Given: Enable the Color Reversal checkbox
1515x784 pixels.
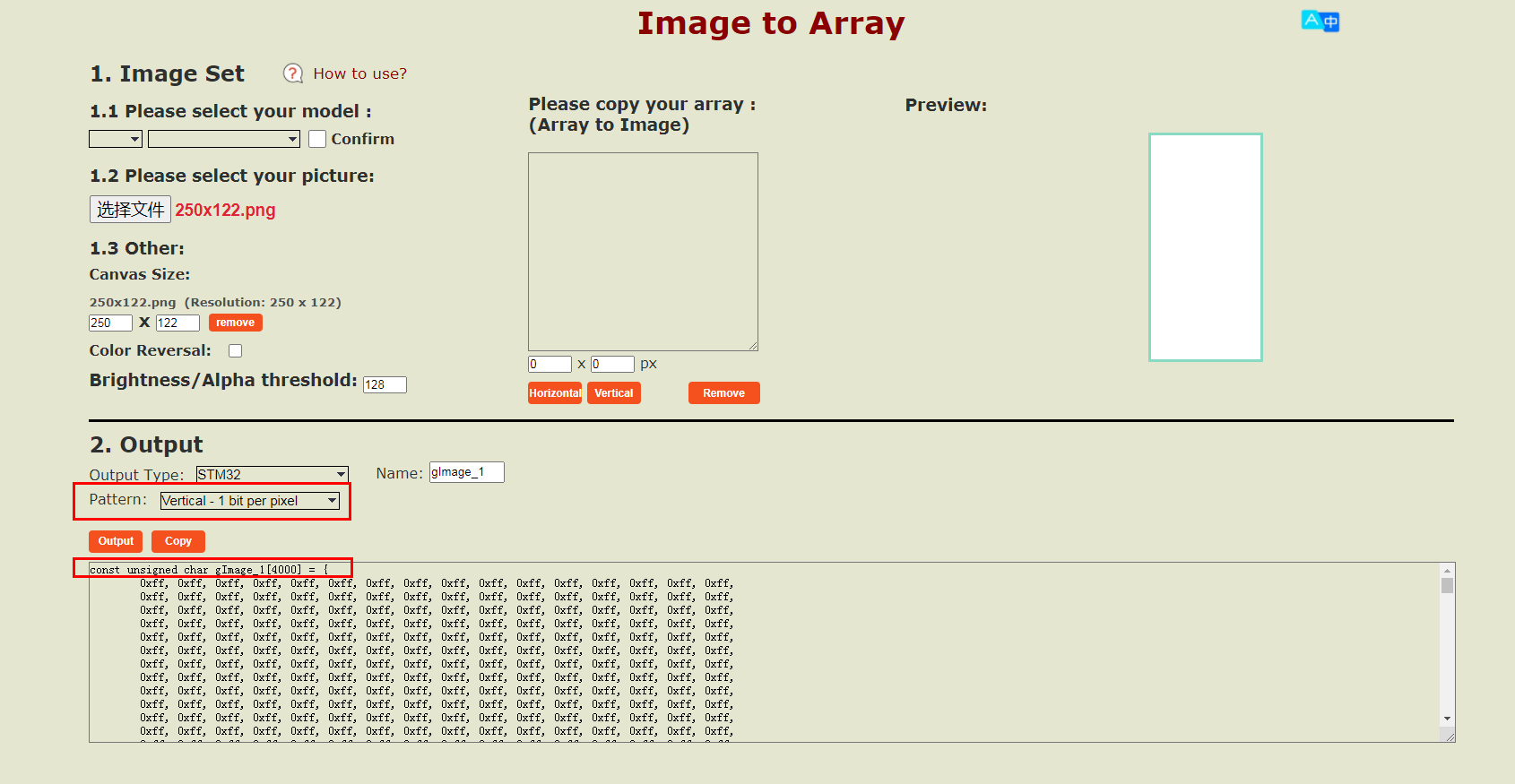Looking at the screenshot, I should (x=235, y=351).
